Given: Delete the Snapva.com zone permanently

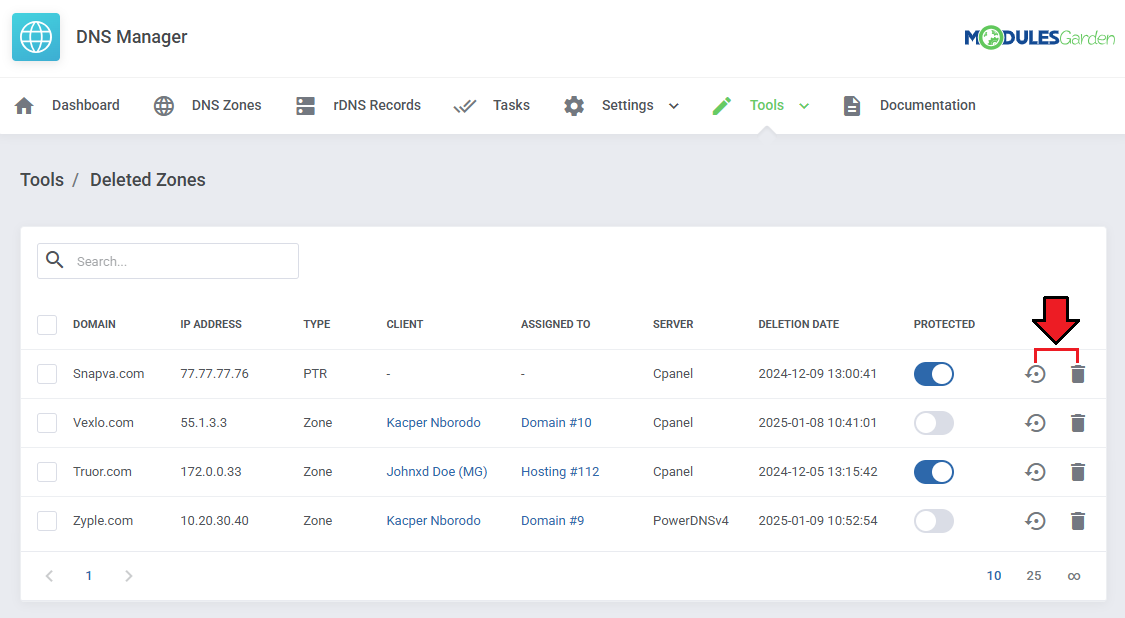Looking at the screenshot, I should (1078, 374).
